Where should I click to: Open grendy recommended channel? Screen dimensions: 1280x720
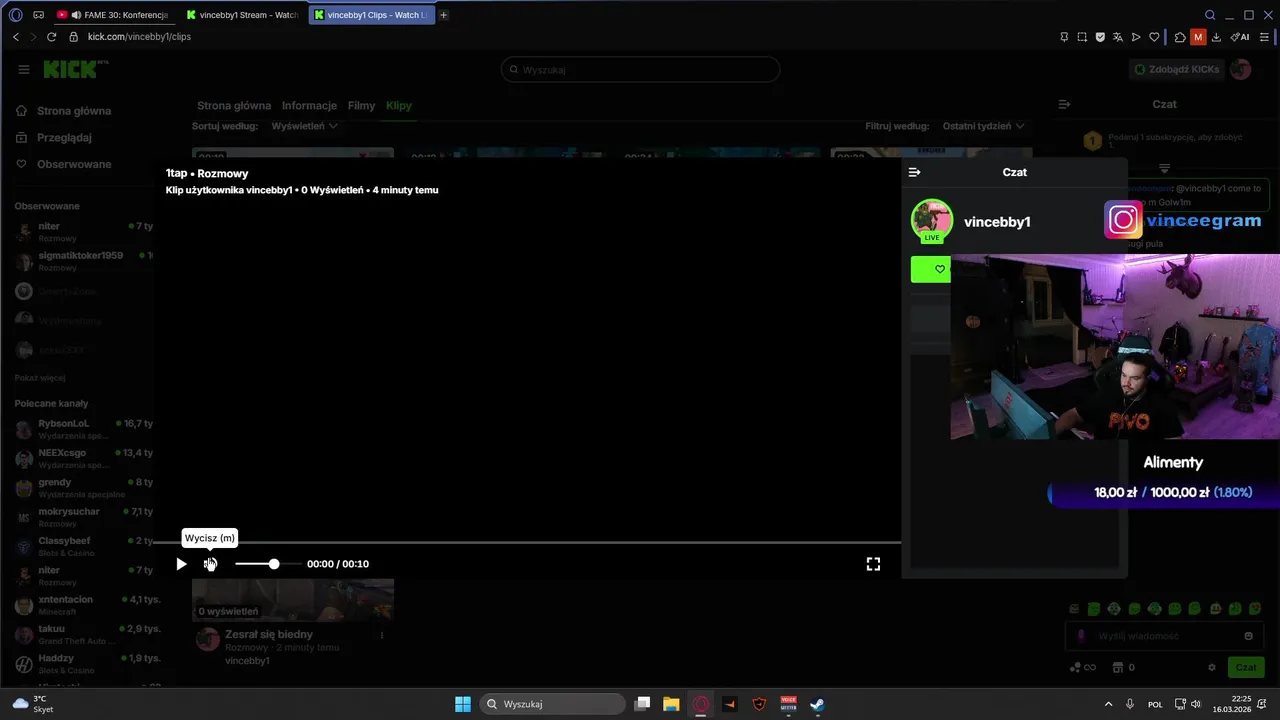pyautogui.click(x=84, y=488)
